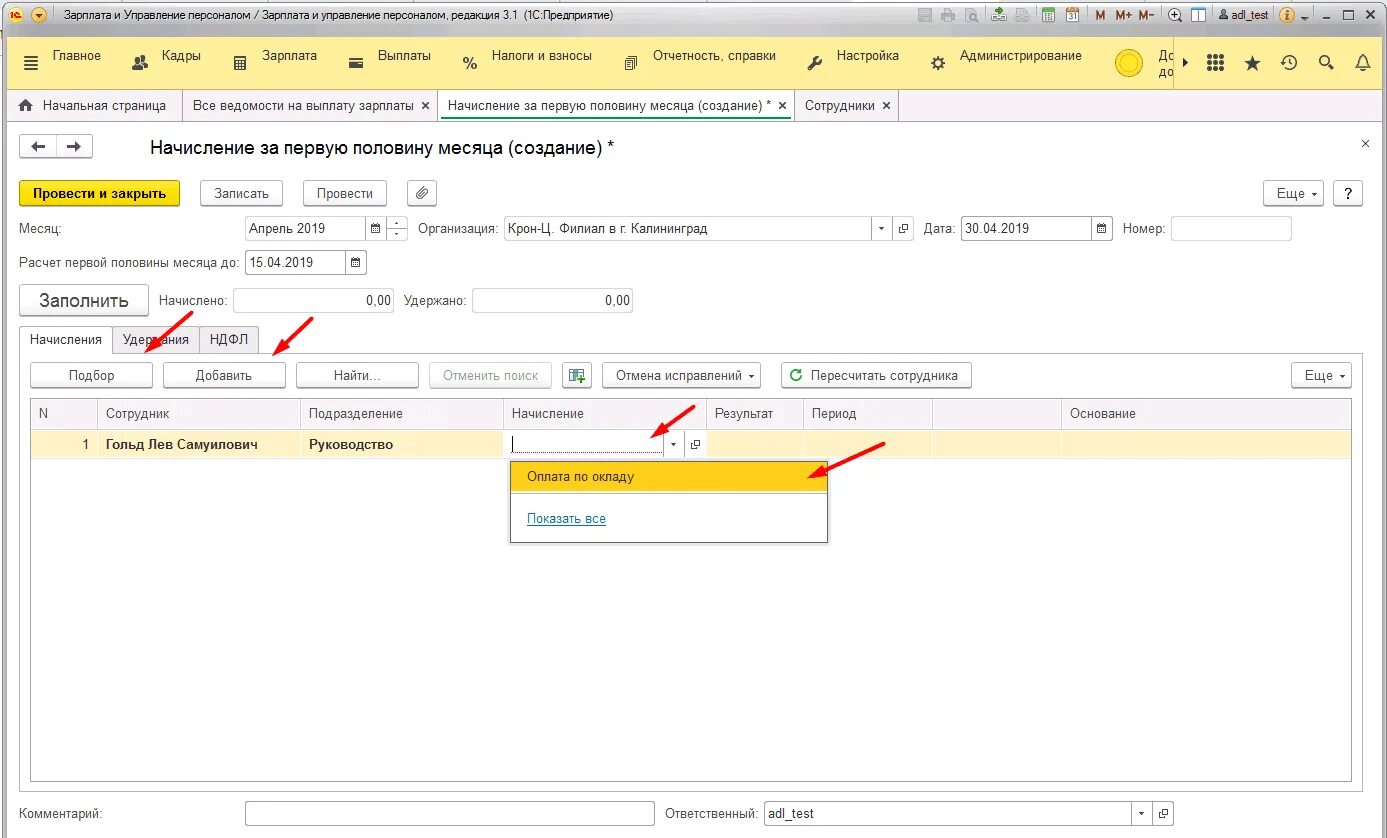1387x838 pixels.
Task: Open History clock icon
Action: click(x=1289, y=63)
